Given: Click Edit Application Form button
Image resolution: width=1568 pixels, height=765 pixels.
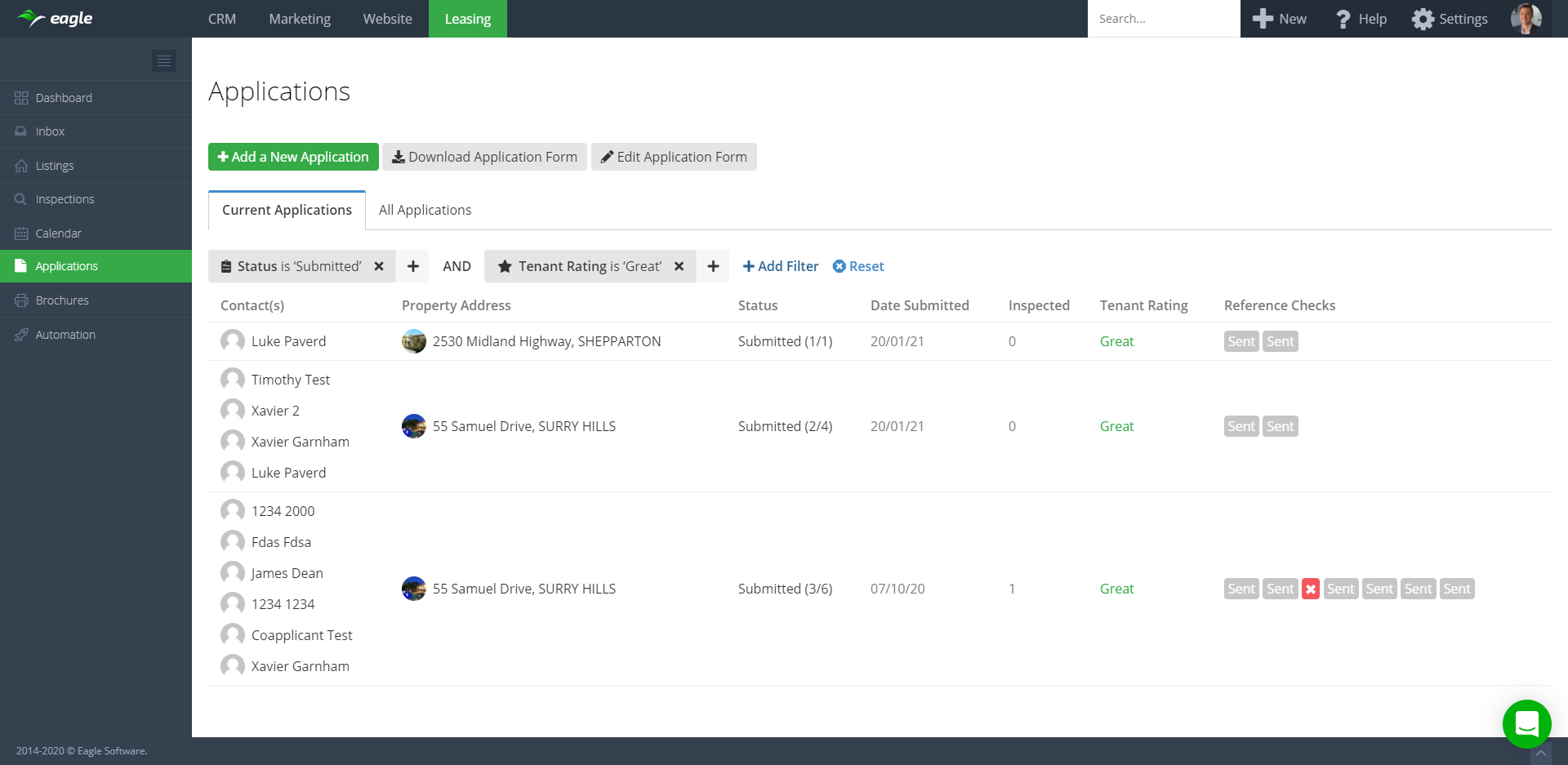Looking at the screenshot, I should (674, 157).
